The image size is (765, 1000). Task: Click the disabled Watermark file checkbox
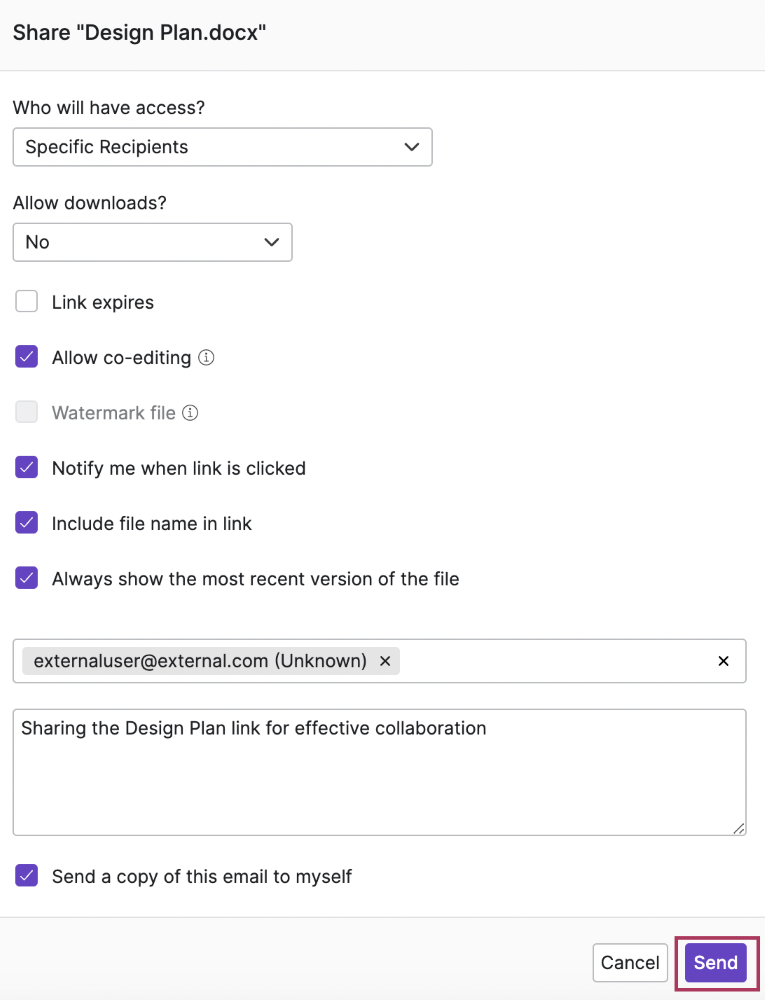pyautogui.click(x=27, y=413)
